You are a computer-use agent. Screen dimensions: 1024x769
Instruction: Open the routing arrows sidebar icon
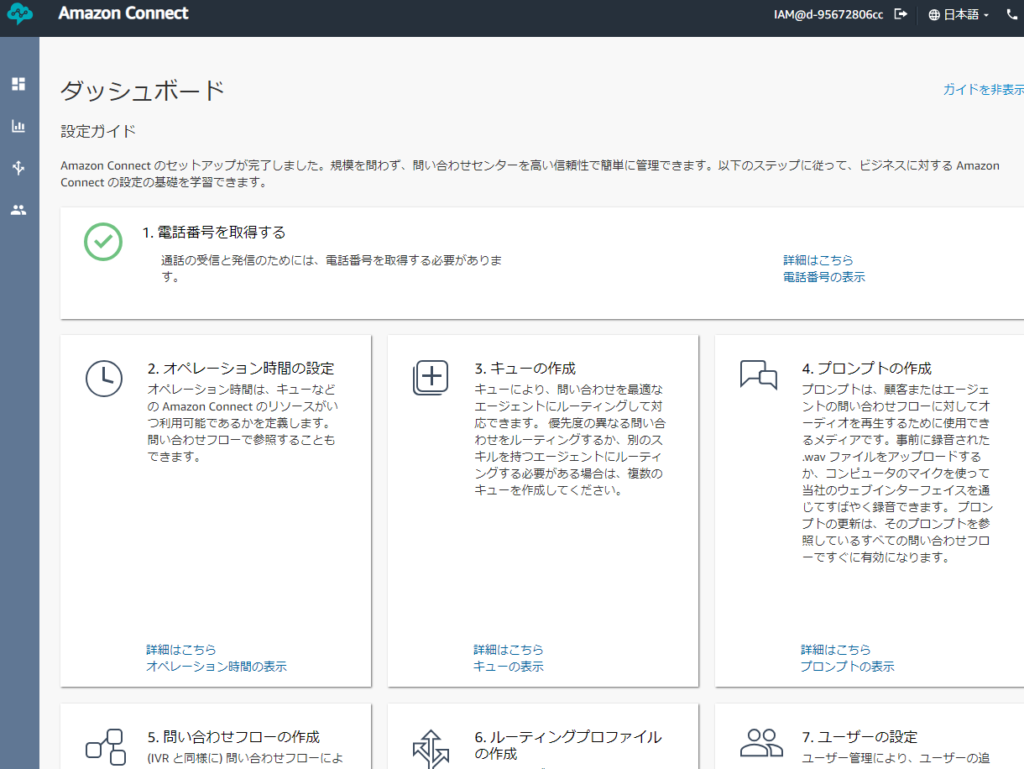(x=18, y=168)
